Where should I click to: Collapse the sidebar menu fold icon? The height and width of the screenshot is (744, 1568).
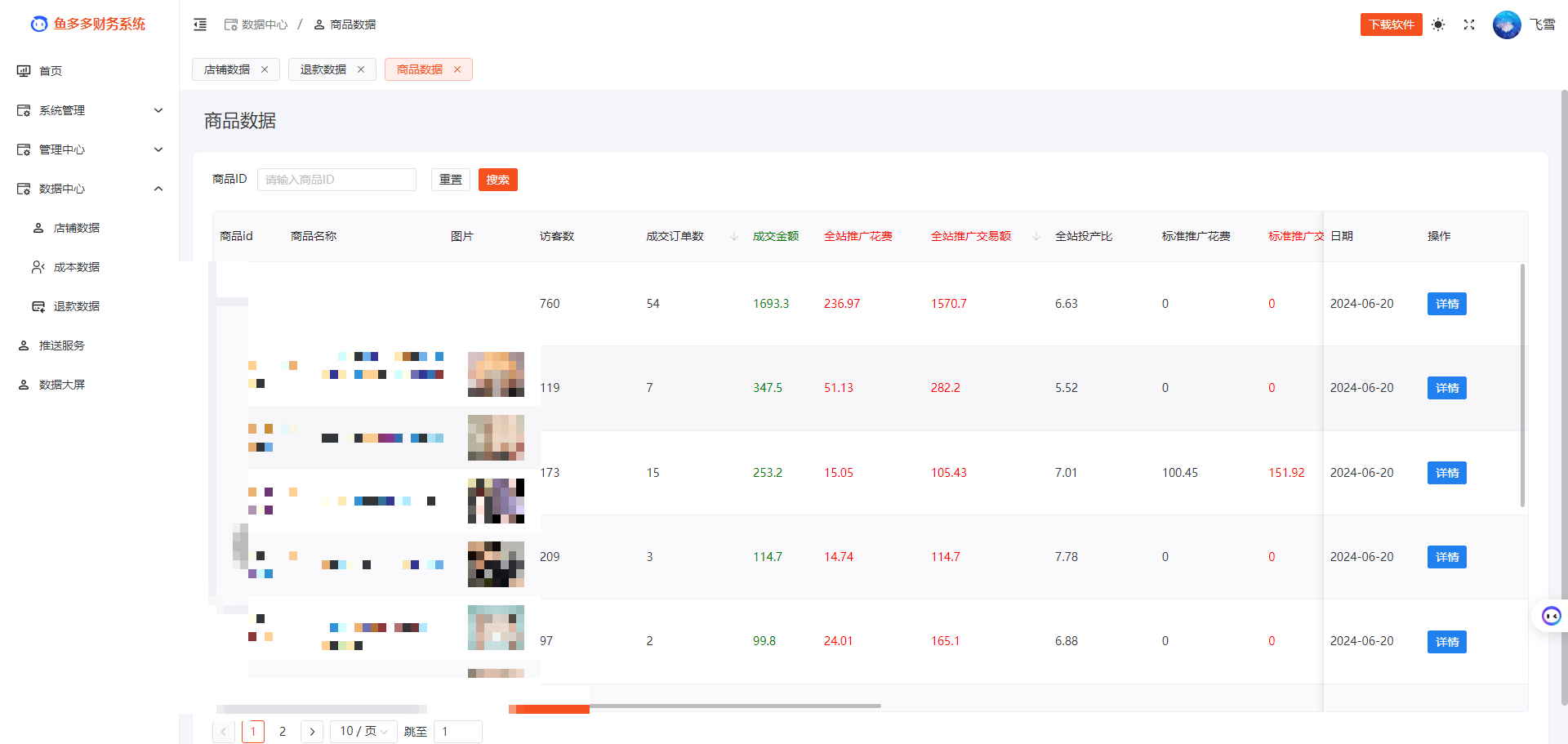(x=200, y=25)
